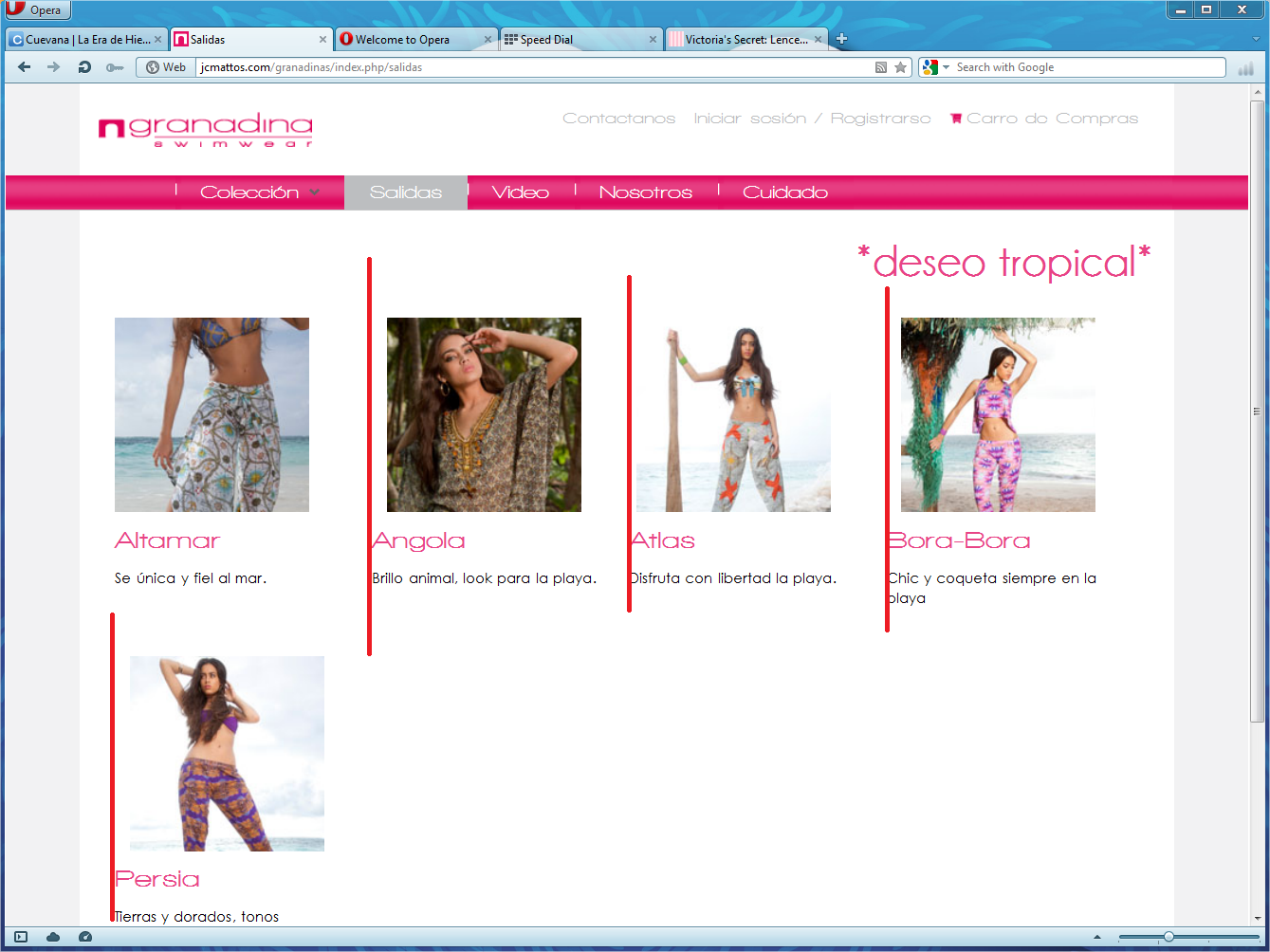Screen dimensions: 1270x952
Task: Click text "Se única y fiel al mar."
Action: tap(191, 578)
